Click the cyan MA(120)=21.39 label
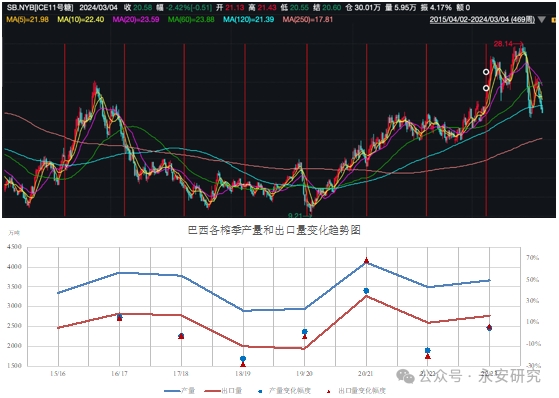The height and width of the screenshot is (398, 559). (x=248, y=20)
